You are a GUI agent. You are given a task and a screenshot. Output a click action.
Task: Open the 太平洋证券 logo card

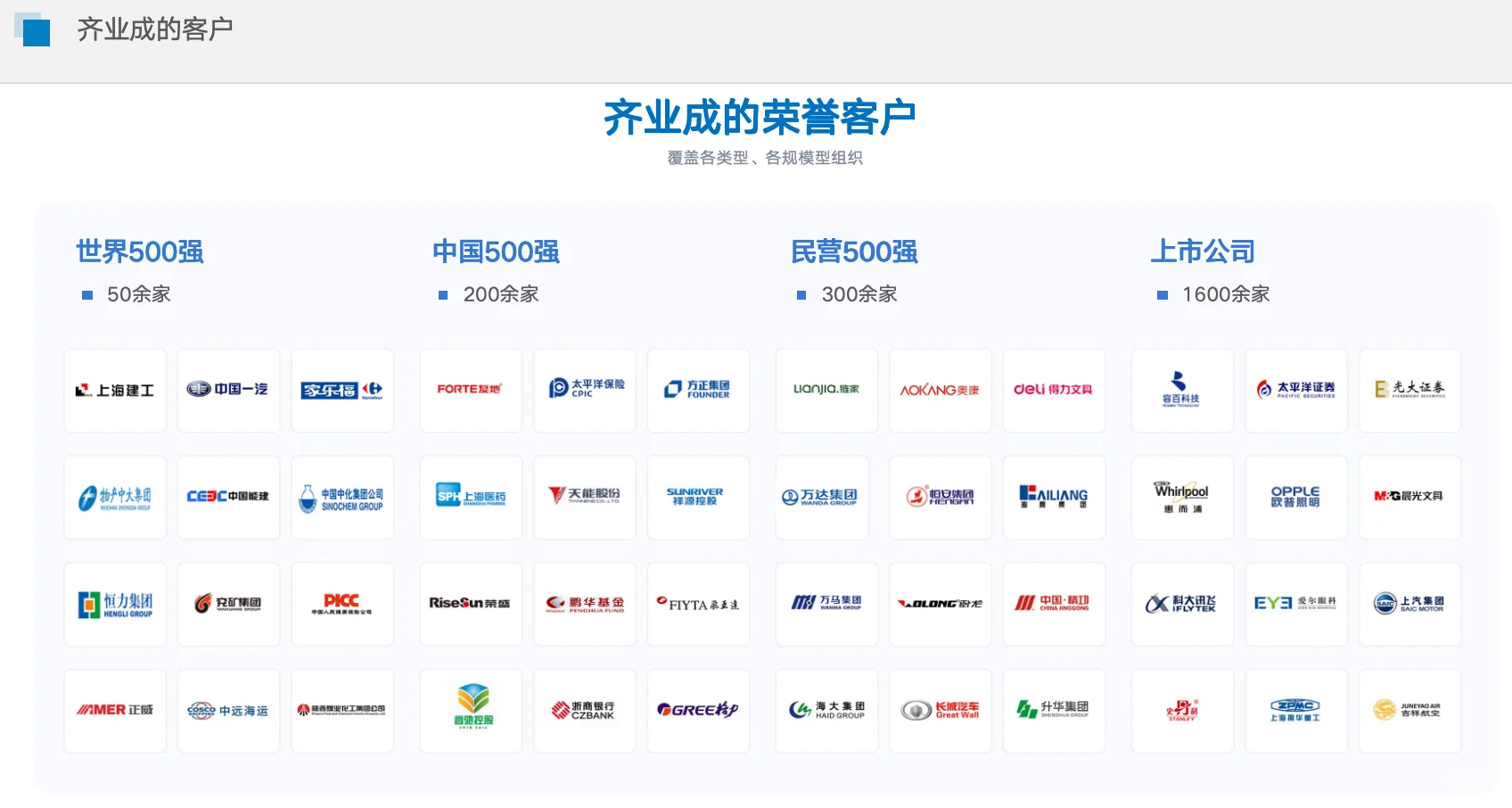pyautogui.click(x=1296, y=391)
